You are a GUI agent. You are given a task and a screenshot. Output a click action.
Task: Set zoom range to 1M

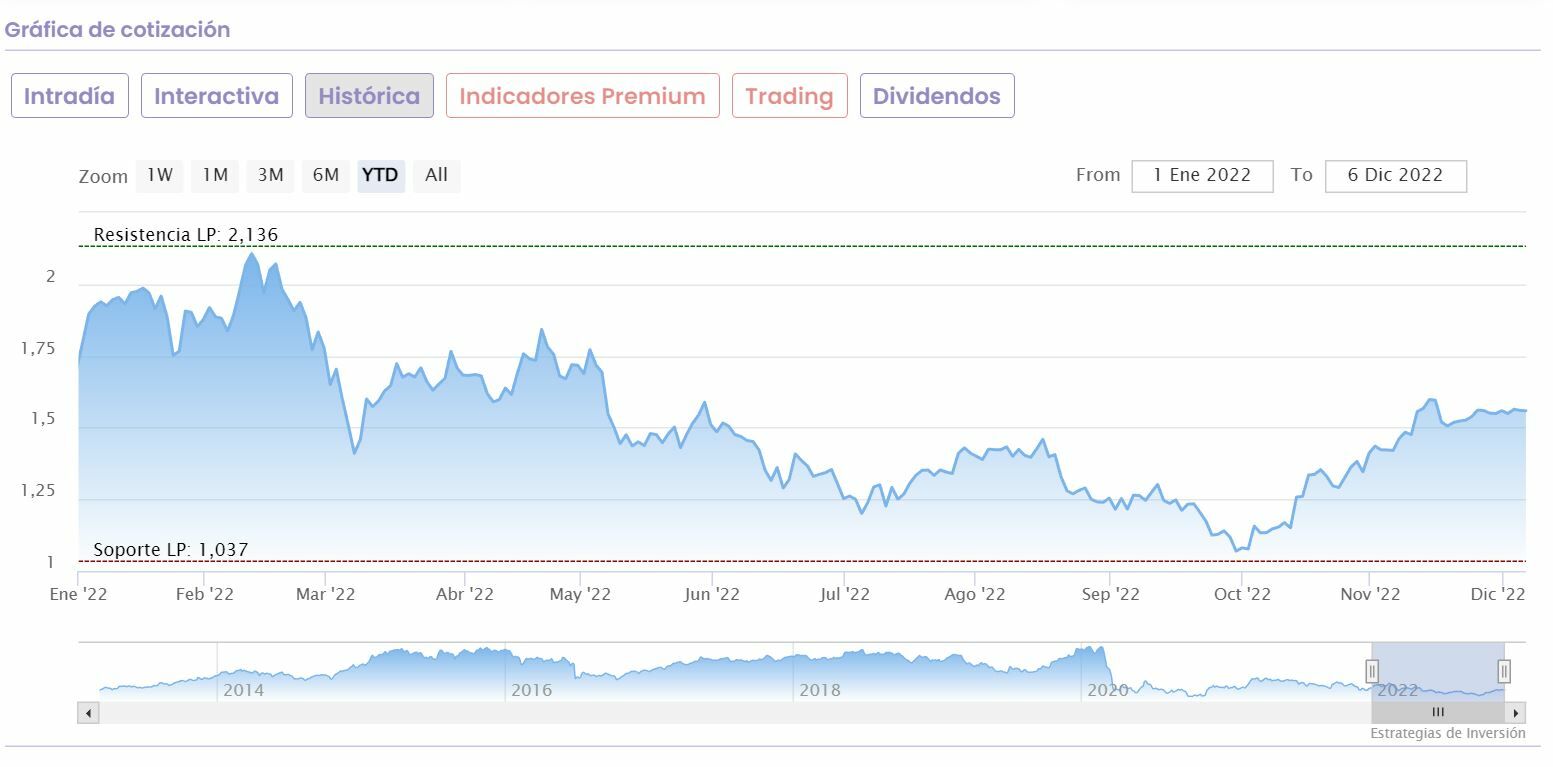(x=215, y=175)
